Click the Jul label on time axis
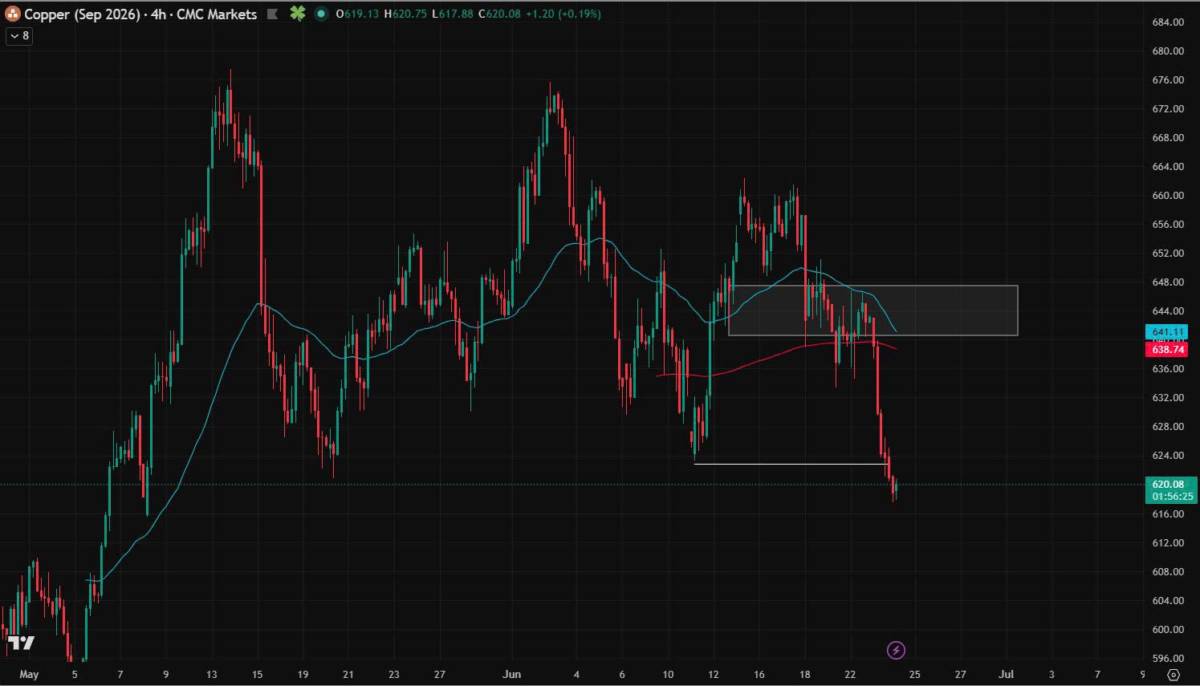The width and height of the screenshot is (1200, 686). pos(1007,676)
